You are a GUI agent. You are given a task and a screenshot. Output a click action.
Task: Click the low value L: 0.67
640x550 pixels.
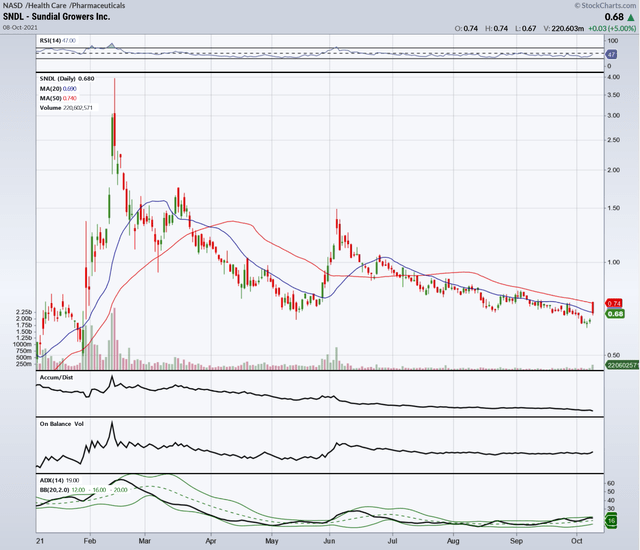point(525,29)
